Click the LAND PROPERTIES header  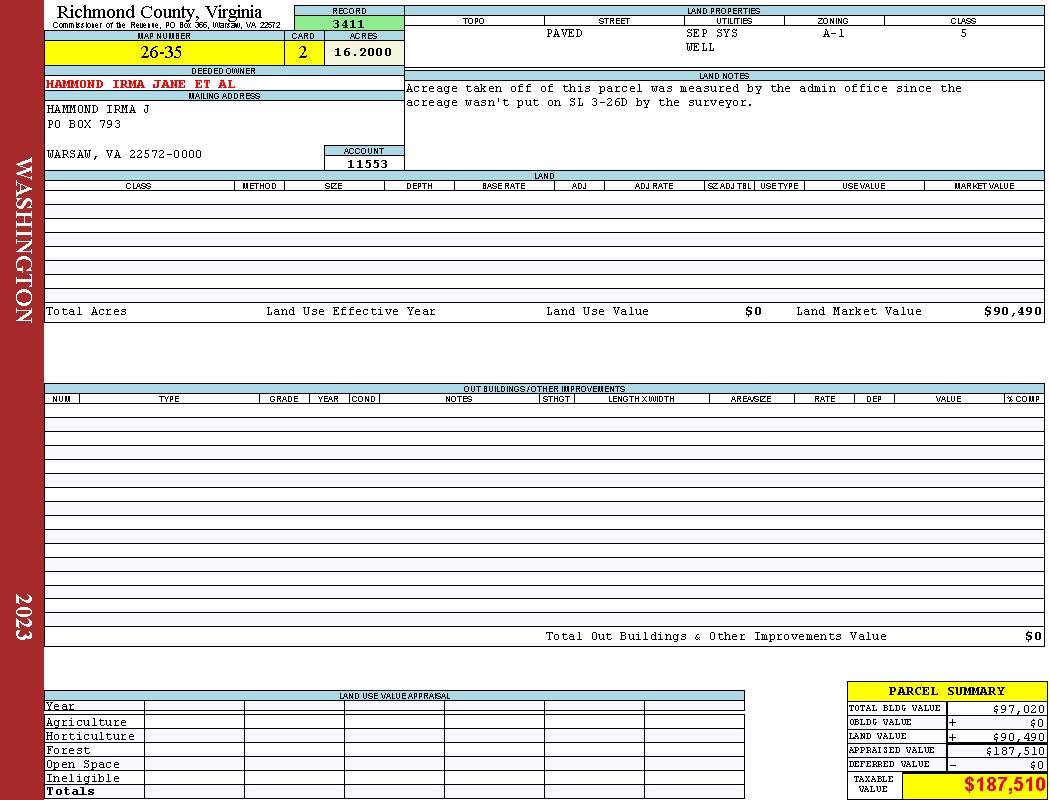pos(723,11)
